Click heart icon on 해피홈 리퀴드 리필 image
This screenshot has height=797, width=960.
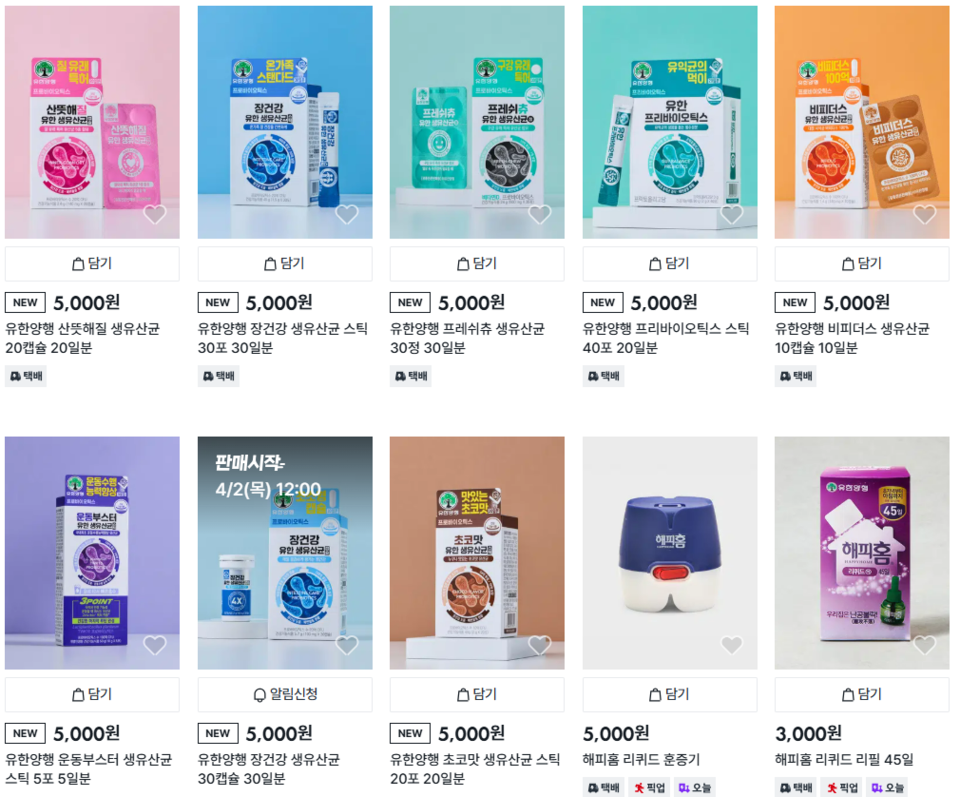pyautogui.click(x=924, y=645)
